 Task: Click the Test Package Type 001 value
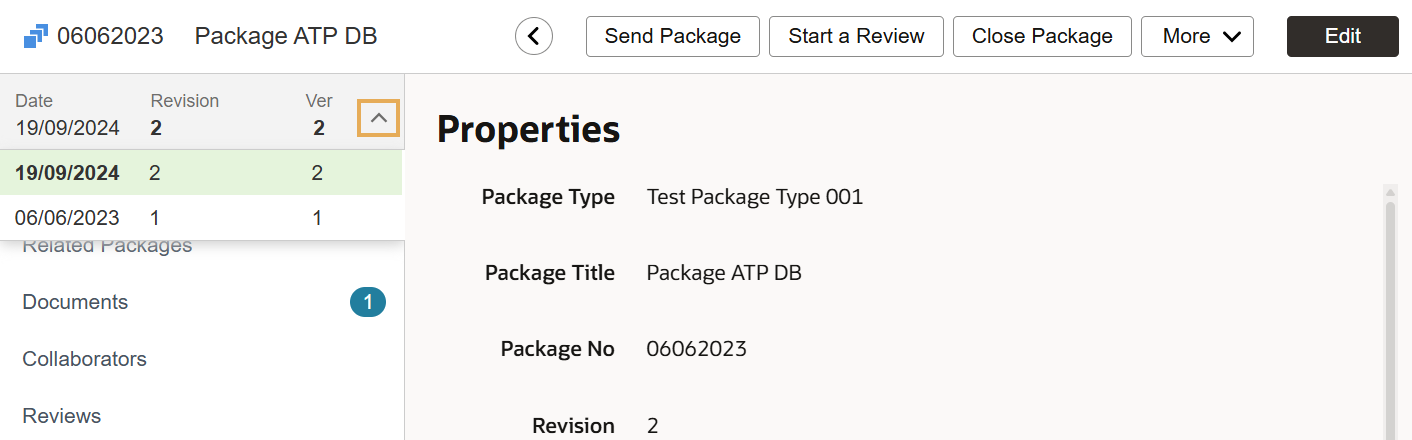click(x=754, y=197)
